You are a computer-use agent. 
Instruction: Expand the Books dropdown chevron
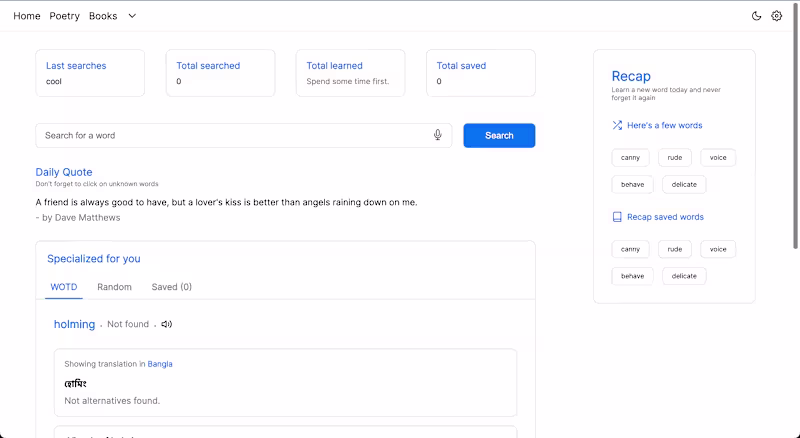tap(132, 16)
